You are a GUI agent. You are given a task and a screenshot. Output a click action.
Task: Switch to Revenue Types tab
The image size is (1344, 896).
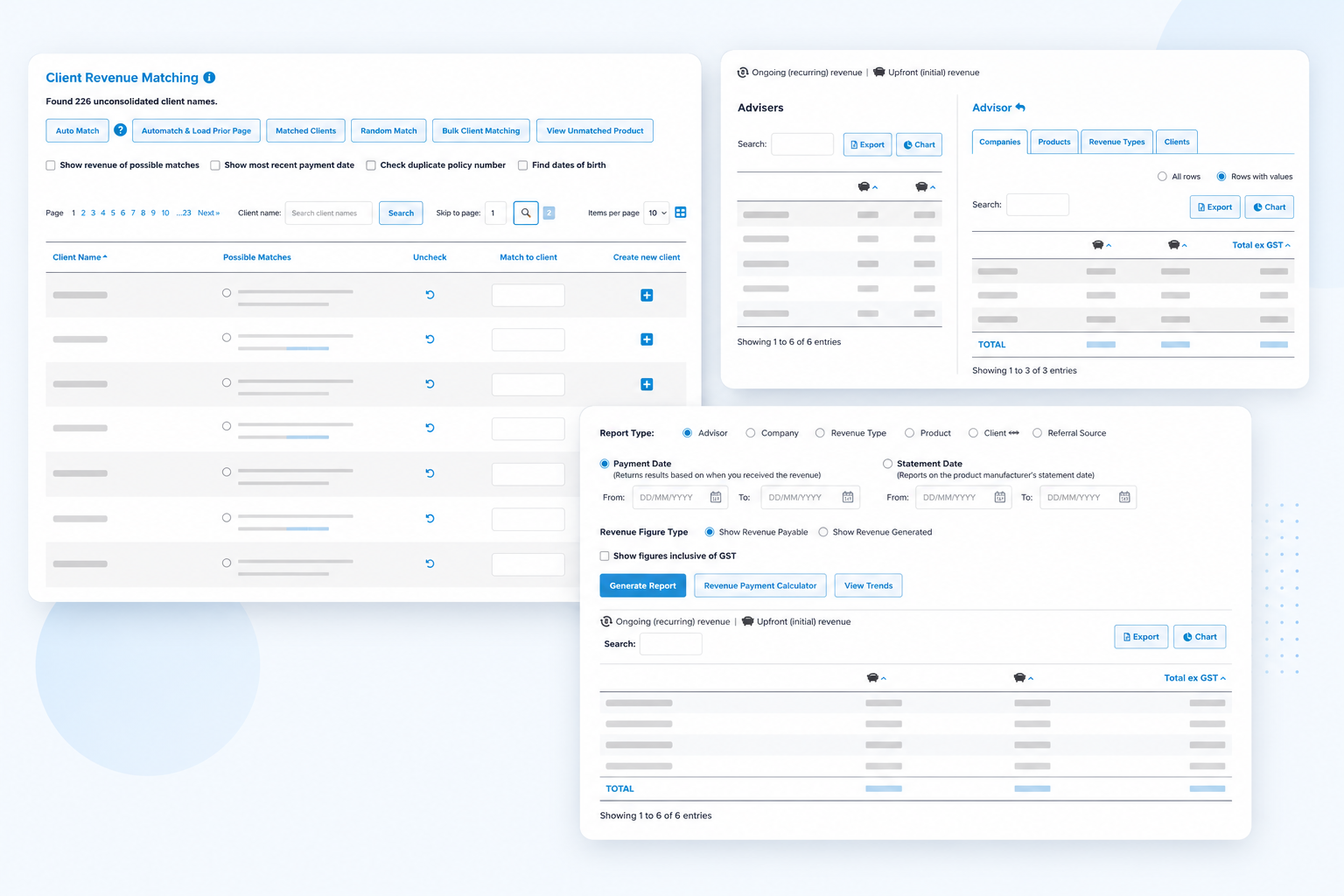(1116, 142)
